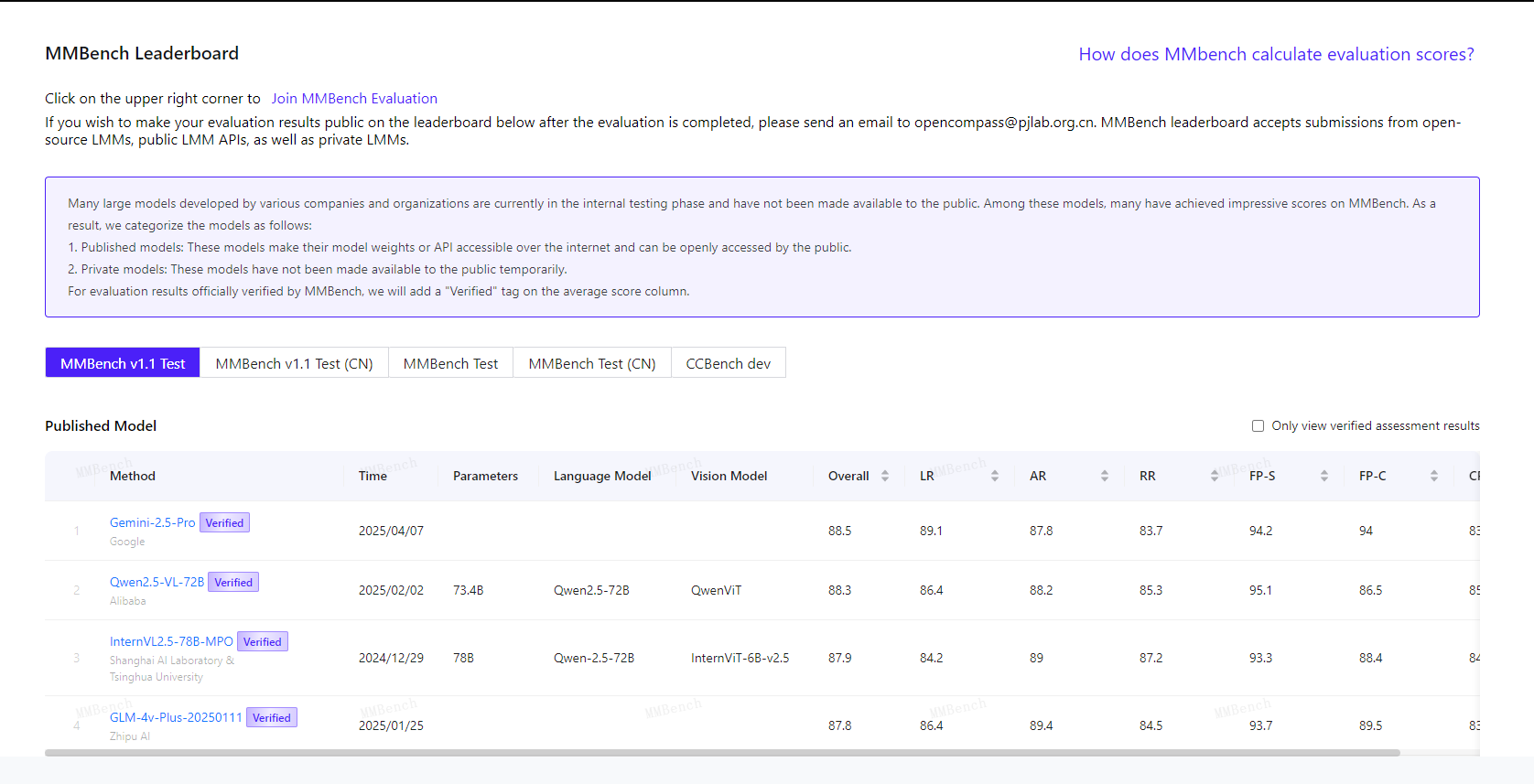Click the horizontal table scrollbar
This screenshot has height=784, width=1534.
pos(721,753)
